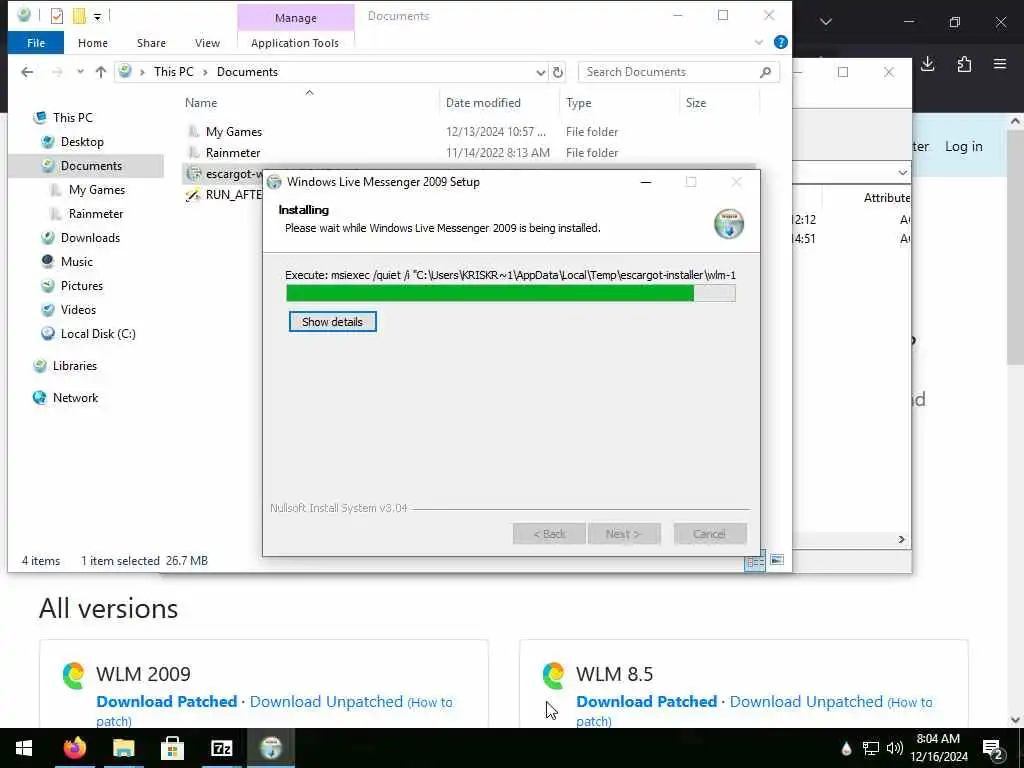1024x768 pixels.
Task: Select the RUN_AFTE file icon
Action: pyautogui.click(x=193, y=195)
